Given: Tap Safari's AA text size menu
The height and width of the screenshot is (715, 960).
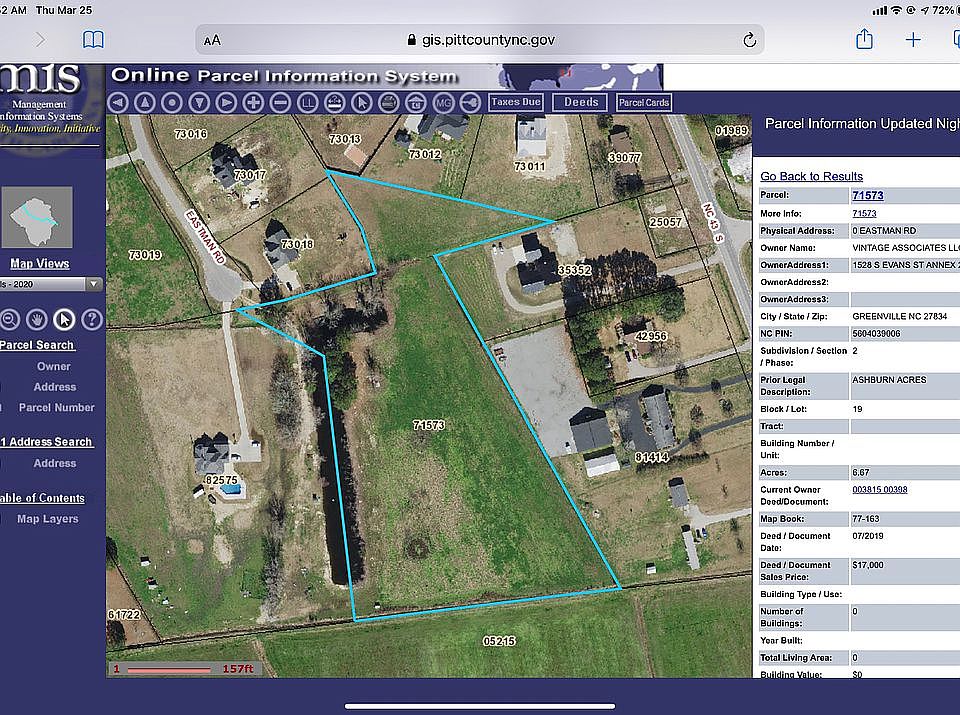Looking at the screenshot, I should click(212, 40).
